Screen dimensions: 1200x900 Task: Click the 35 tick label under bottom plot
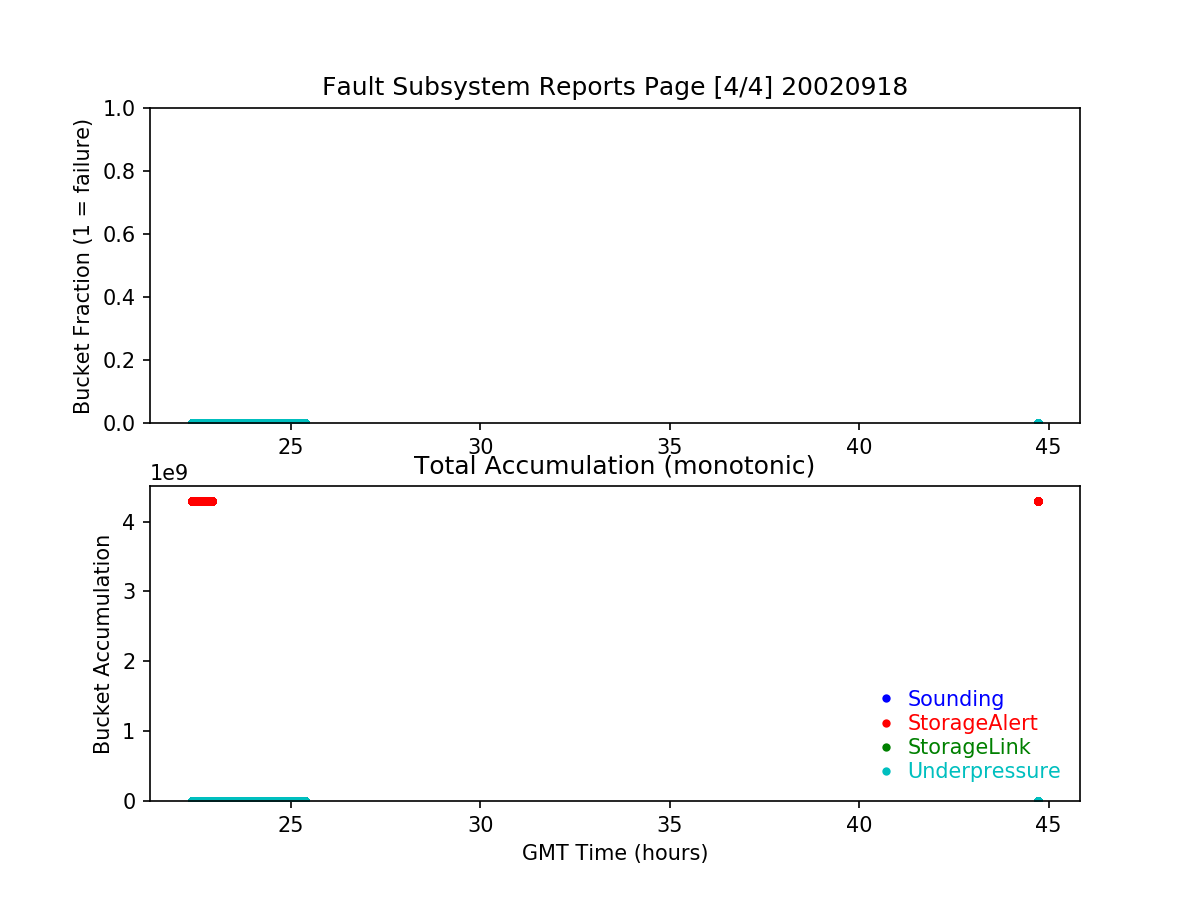click(x=669, y=826)
